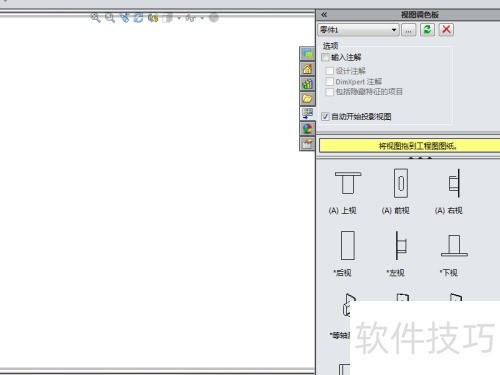500x375 pixels.
Task: Click the triple-arrow collapse handle below banner
Action: pos(420,158)
